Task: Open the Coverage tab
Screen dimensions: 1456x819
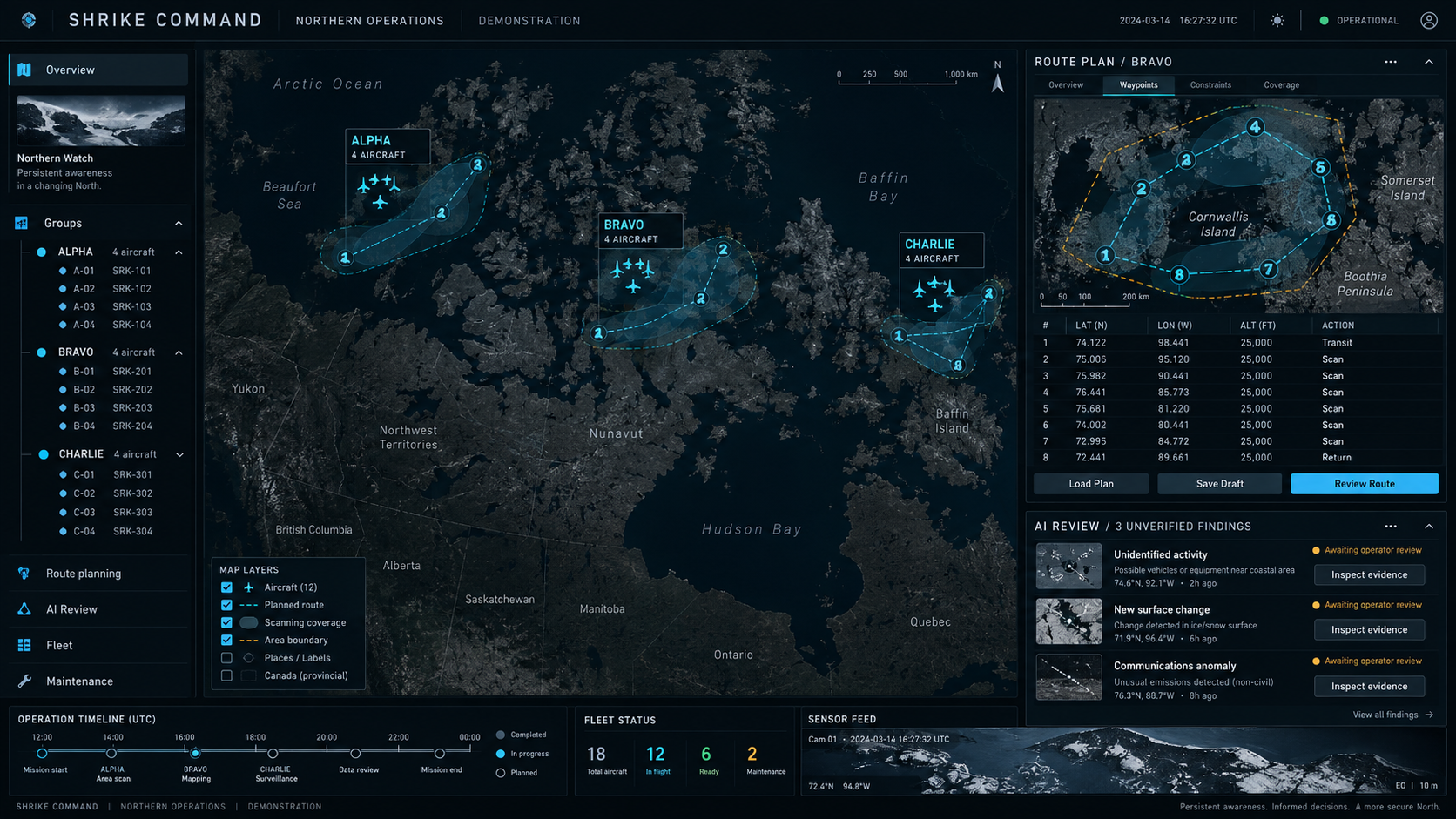Action: click(x=1281, y=85)
